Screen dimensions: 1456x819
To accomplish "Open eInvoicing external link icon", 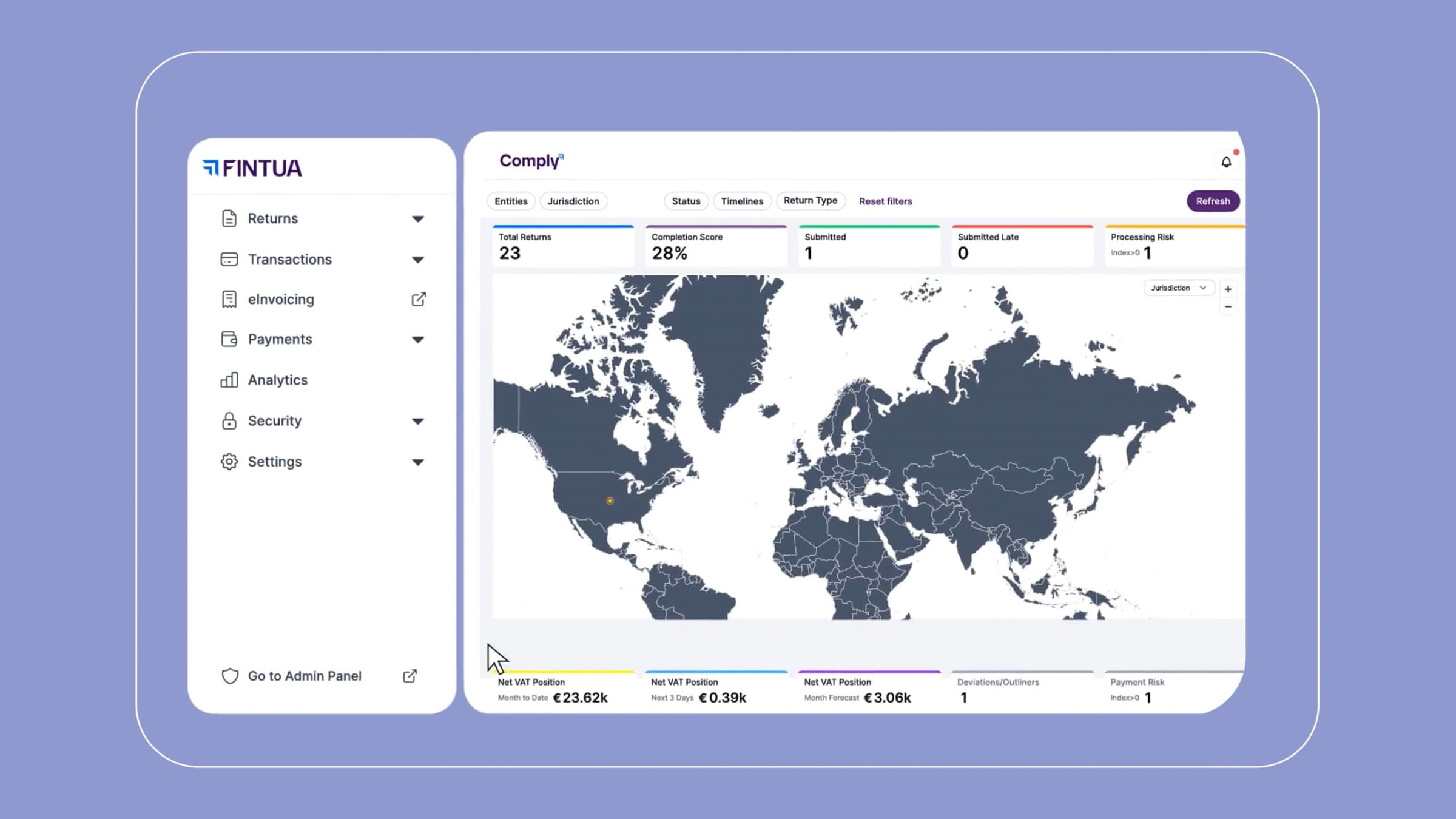I will click(419, 299).
